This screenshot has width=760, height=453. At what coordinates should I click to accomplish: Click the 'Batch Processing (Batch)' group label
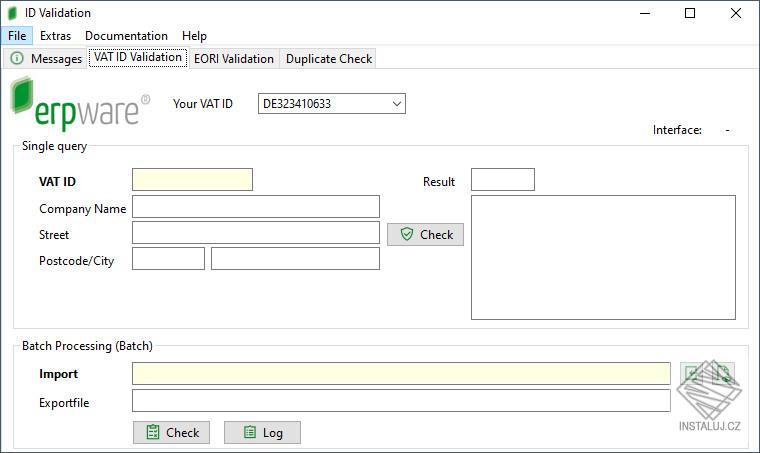pyautogui.click(x=87, y=346)
